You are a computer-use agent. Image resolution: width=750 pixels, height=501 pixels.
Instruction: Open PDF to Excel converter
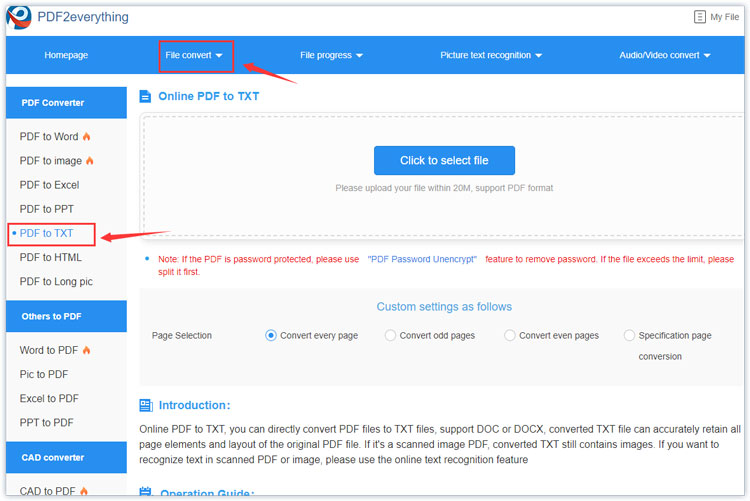(49, 185)
